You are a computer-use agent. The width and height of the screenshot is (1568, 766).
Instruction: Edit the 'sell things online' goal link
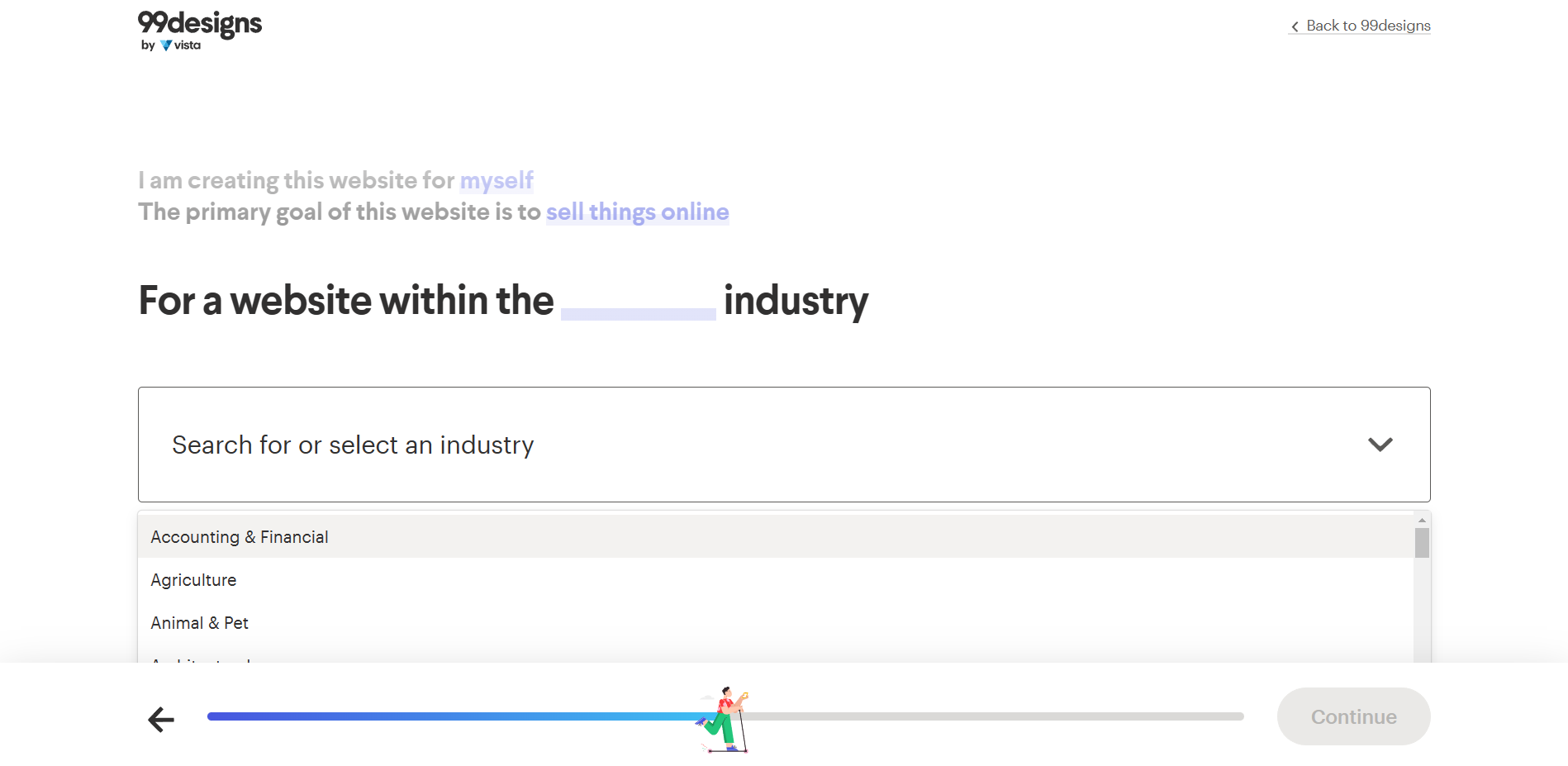637,212
